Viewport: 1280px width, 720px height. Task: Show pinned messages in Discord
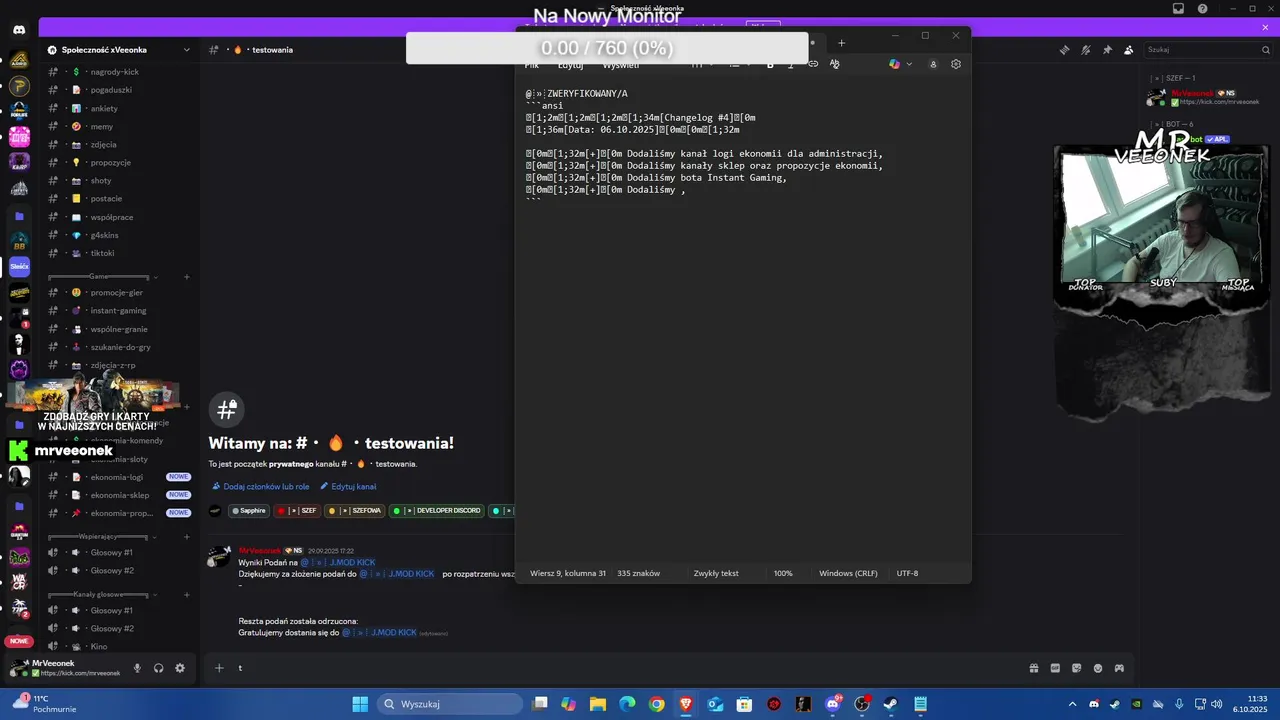click(x=1107, y=50)
